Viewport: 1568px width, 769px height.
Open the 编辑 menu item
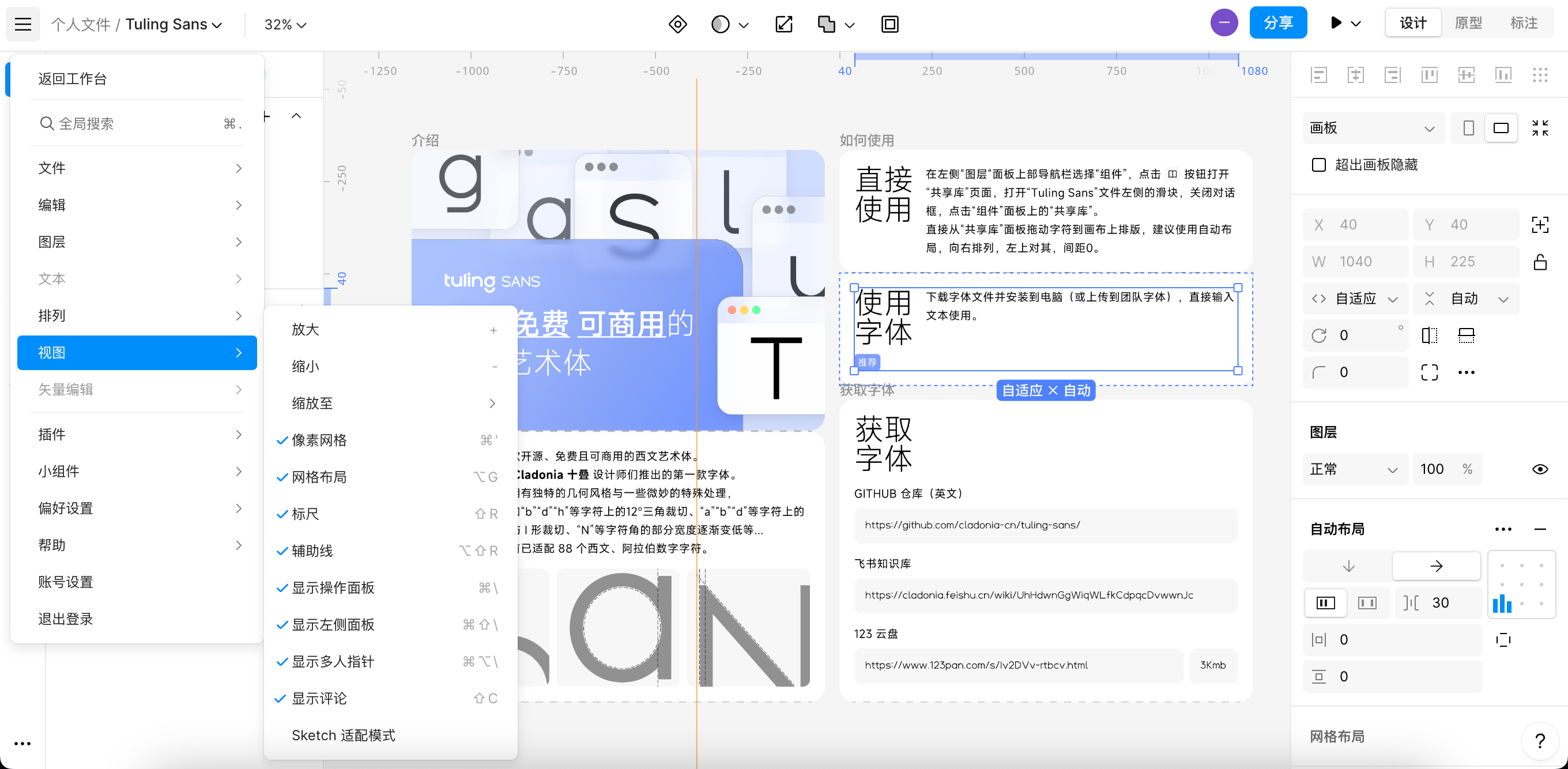[137, 205]
